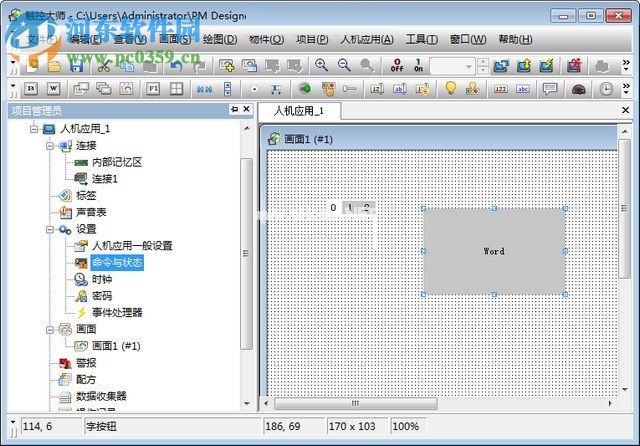Select the character entry 'ab' tool

pos(400,89)
